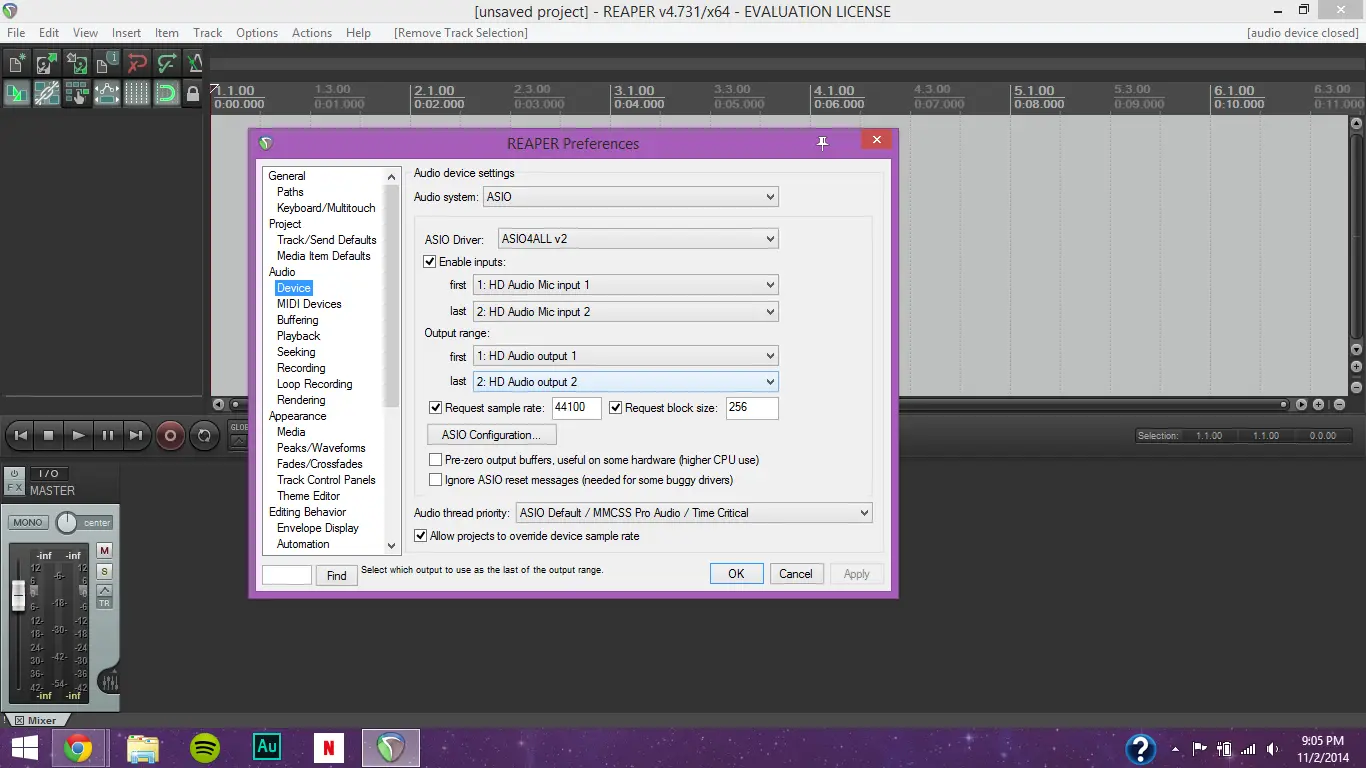This screenshot has width=1366, height=768.
Task: Toggle grid lines toolbar icon
Action: pos(136,93)
